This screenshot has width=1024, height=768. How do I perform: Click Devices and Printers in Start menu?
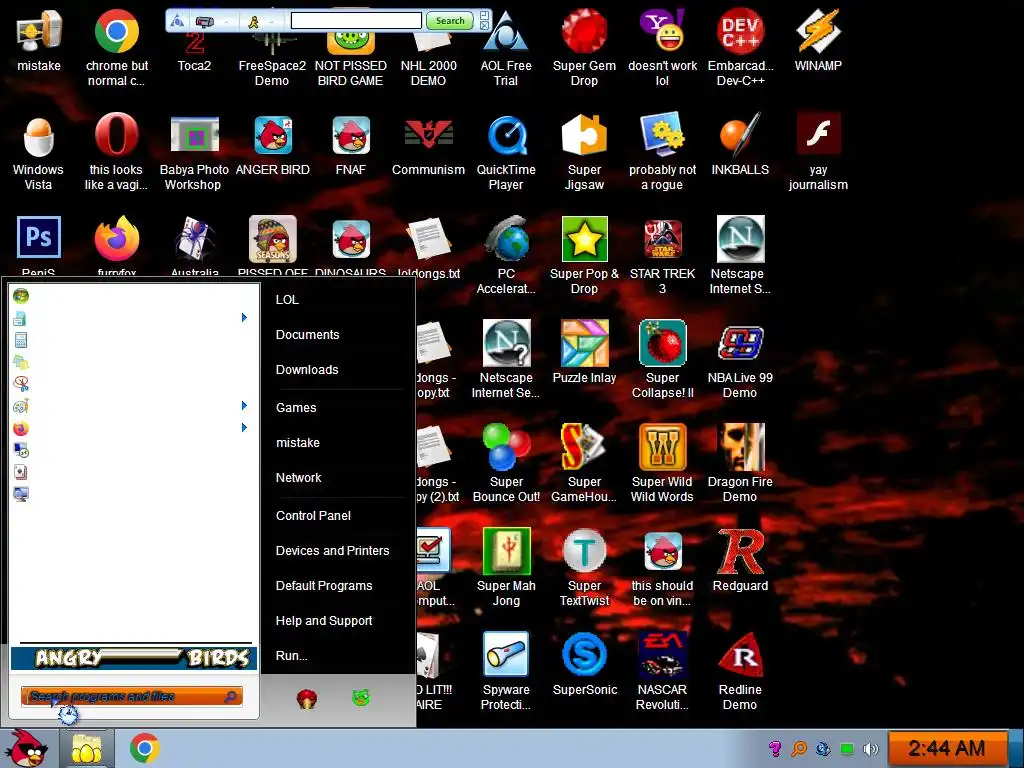pyautogui.click(x=332, y=551)
